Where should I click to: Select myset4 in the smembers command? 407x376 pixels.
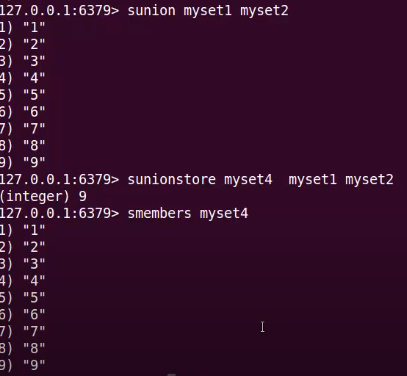(224, 214)
